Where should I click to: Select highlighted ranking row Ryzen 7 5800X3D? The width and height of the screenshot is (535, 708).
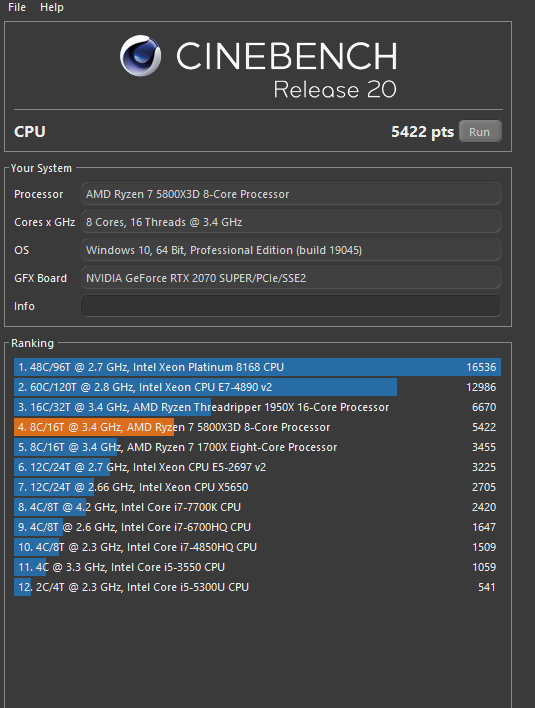[x=257, y=427]
